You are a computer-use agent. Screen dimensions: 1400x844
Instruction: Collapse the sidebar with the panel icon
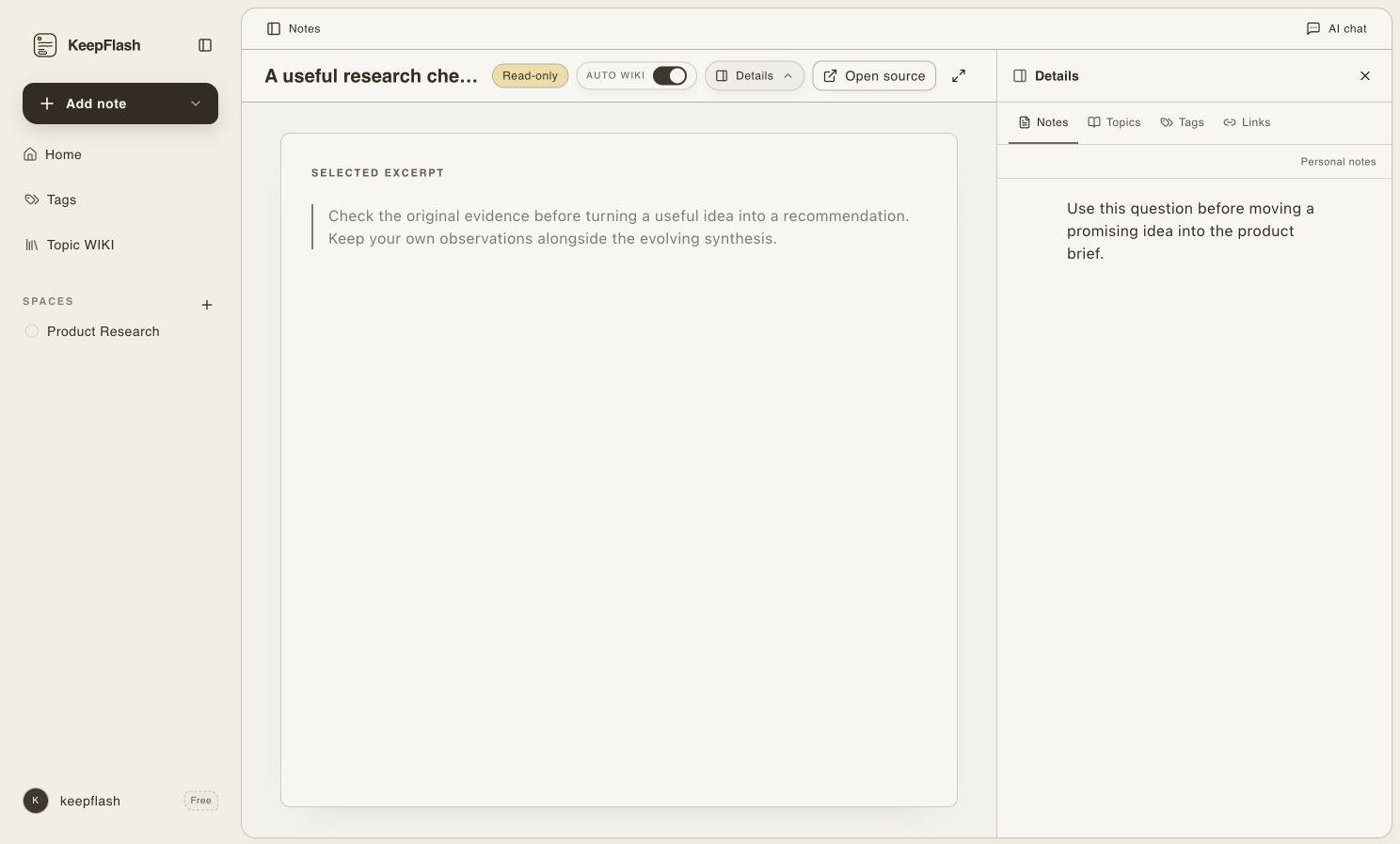[x=205, y=45]
